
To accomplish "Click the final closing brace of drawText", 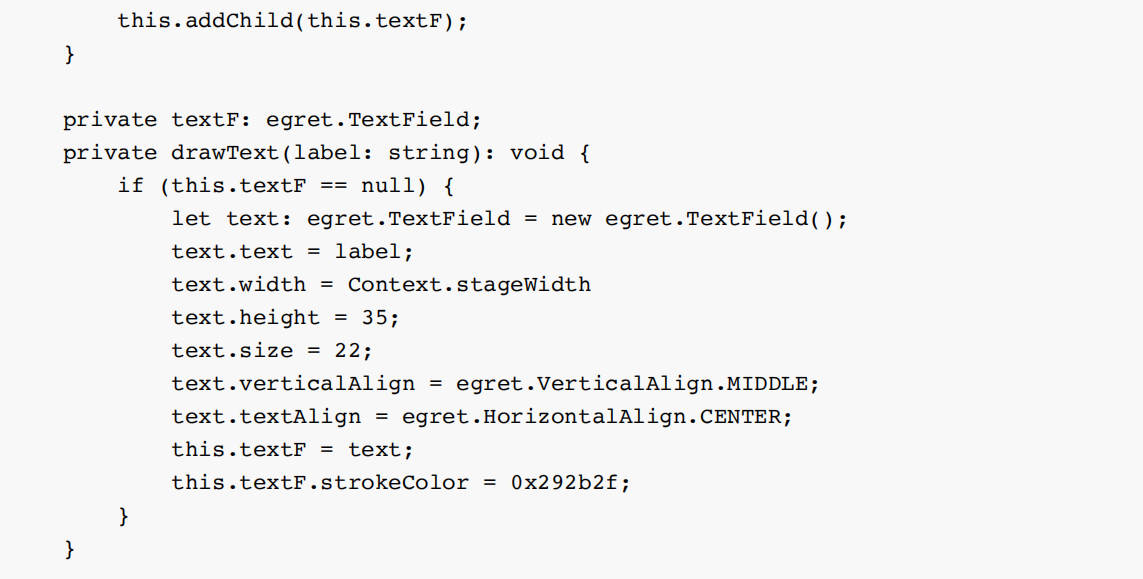I will pos(69,549).
